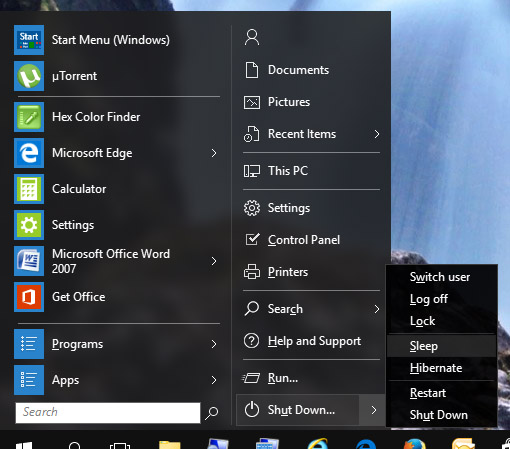This screenshot has width=510, height=449.
Task: Expand the Microsoft Edge submenu arrow
Action: click(214, 153)
